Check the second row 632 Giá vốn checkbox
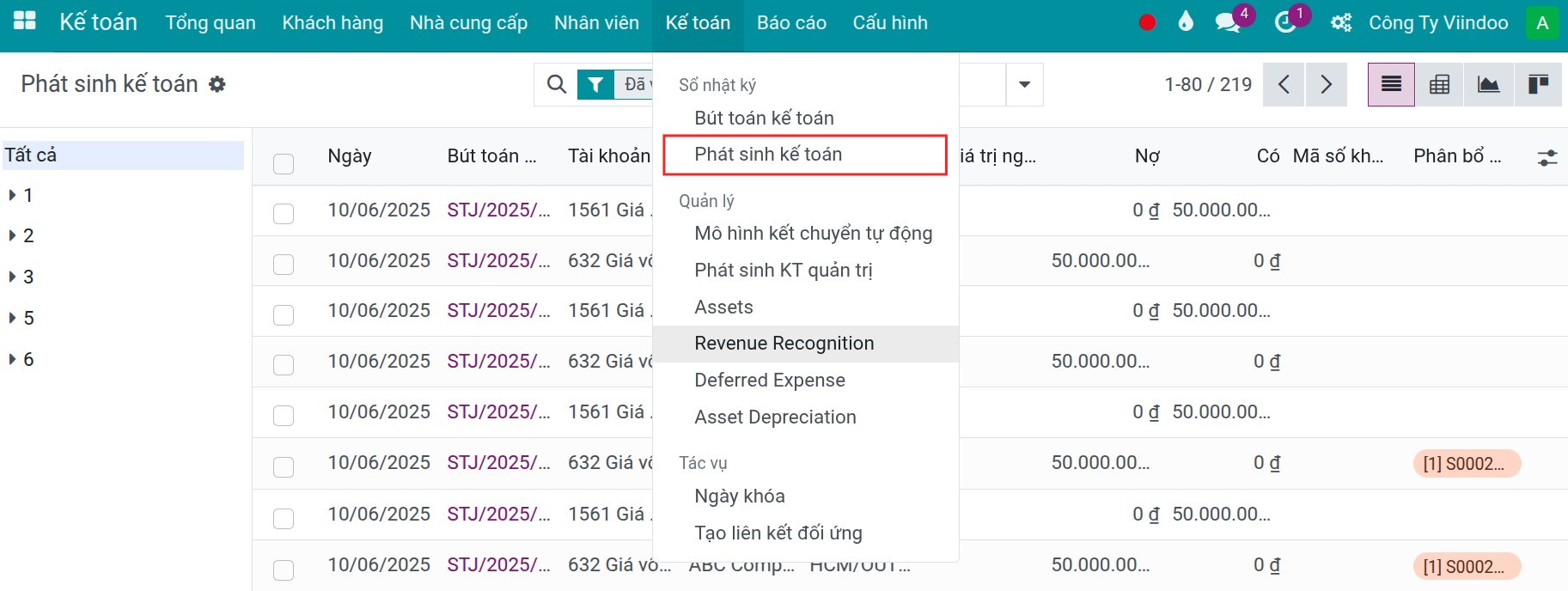The image size is (1568, 591). click(284, 264)
